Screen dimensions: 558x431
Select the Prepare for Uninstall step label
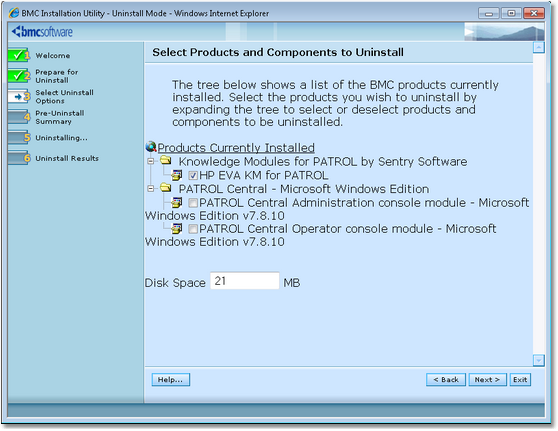coord(57,76)
